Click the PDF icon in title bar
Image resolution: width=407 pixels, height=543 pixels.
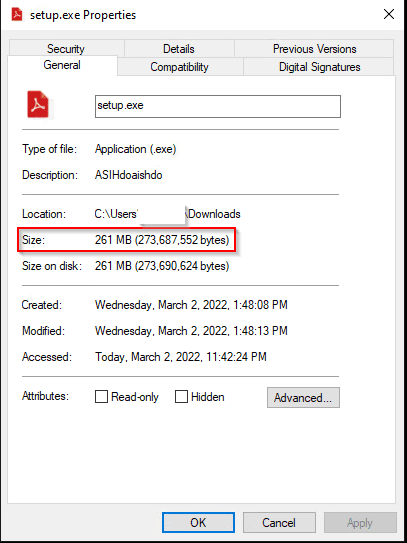[x=17, y=15]
